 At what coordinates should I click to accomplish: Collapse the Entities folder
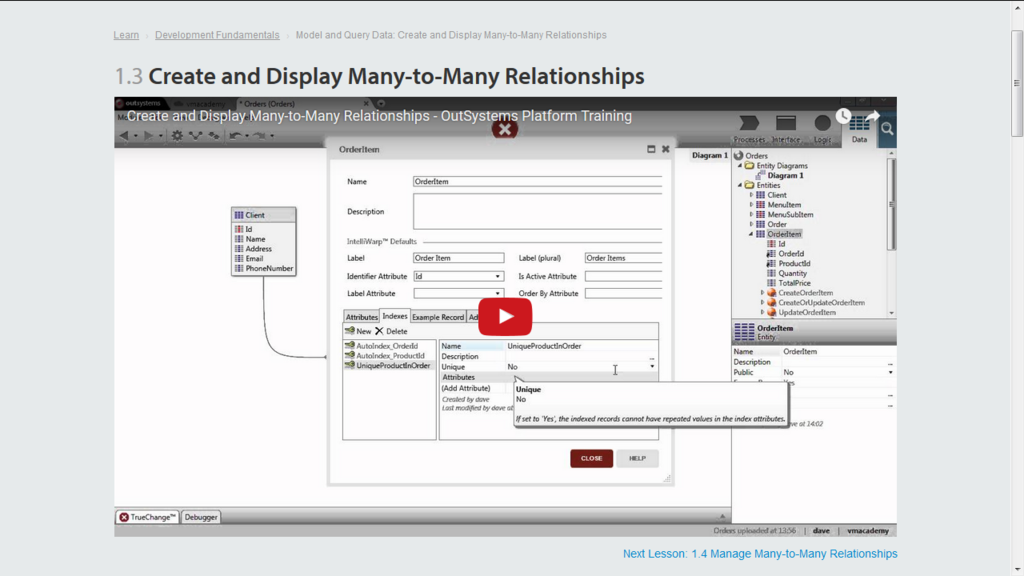pos(740,185)
